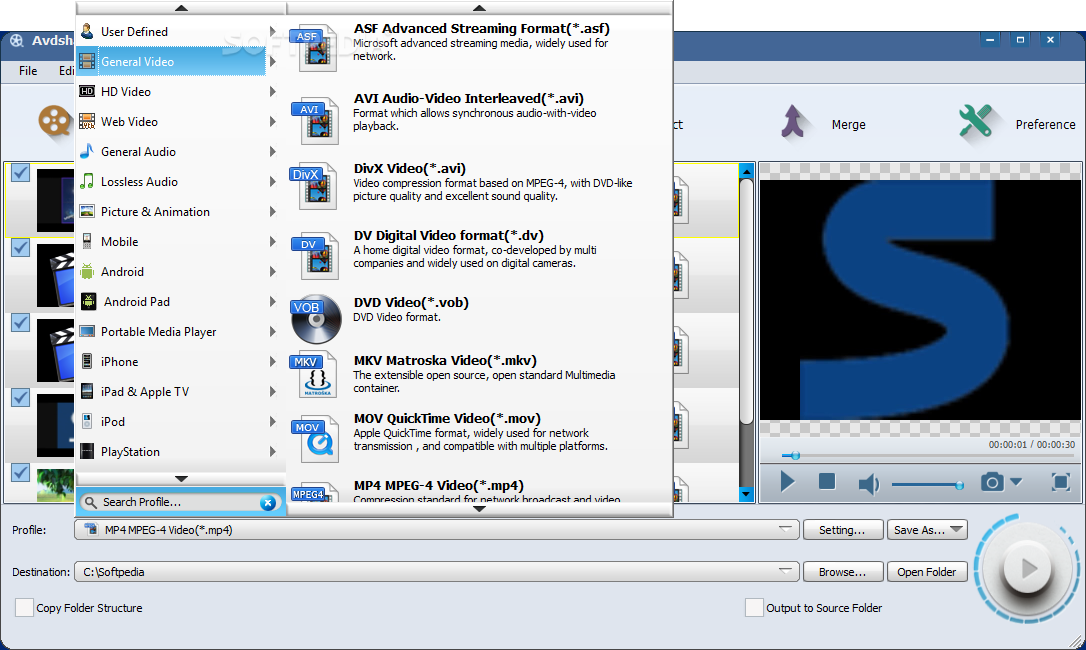Click the Android robot icon
This screenshot has width=1086, height=650.
87,272
